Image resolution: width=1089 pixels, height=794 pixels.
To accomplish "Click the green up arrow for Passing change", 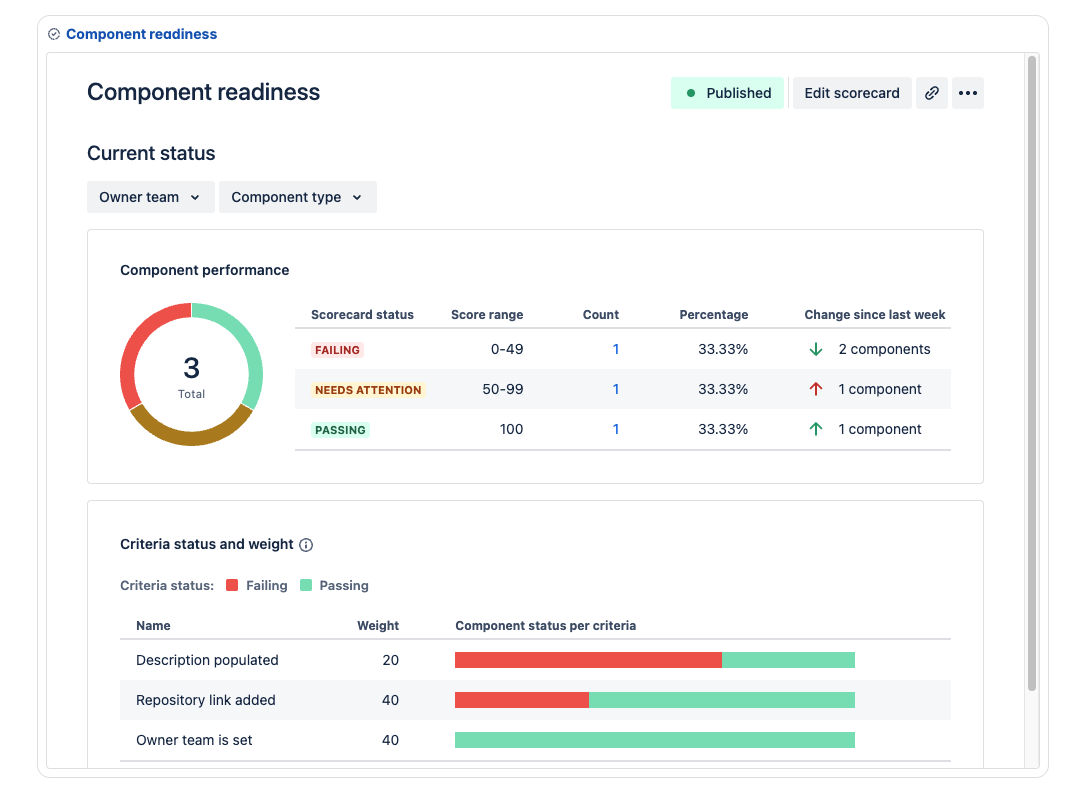I will (x=817, y=428).
